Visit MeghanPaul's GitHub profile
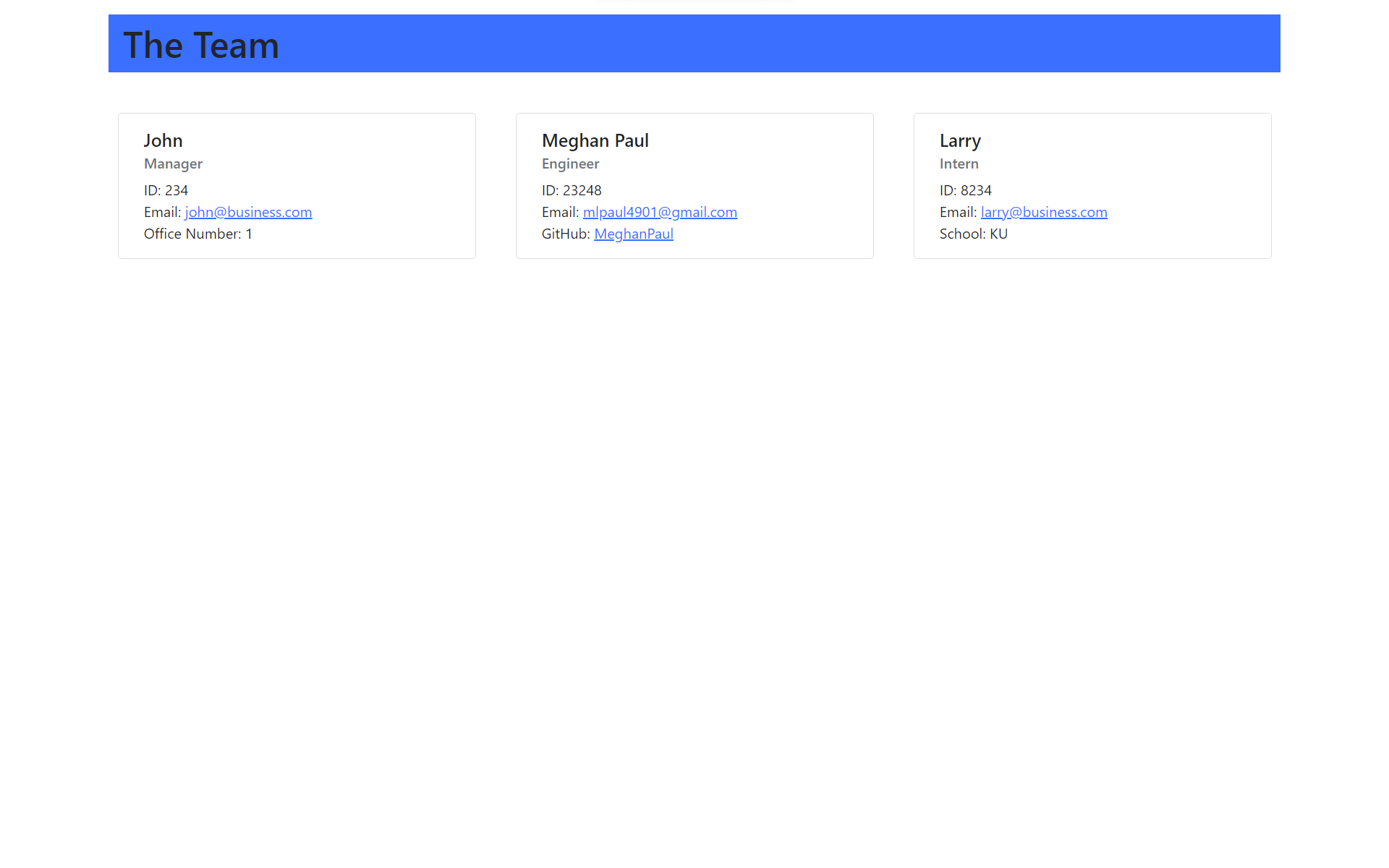This screenshot has height=868, width=1389. 633,234
